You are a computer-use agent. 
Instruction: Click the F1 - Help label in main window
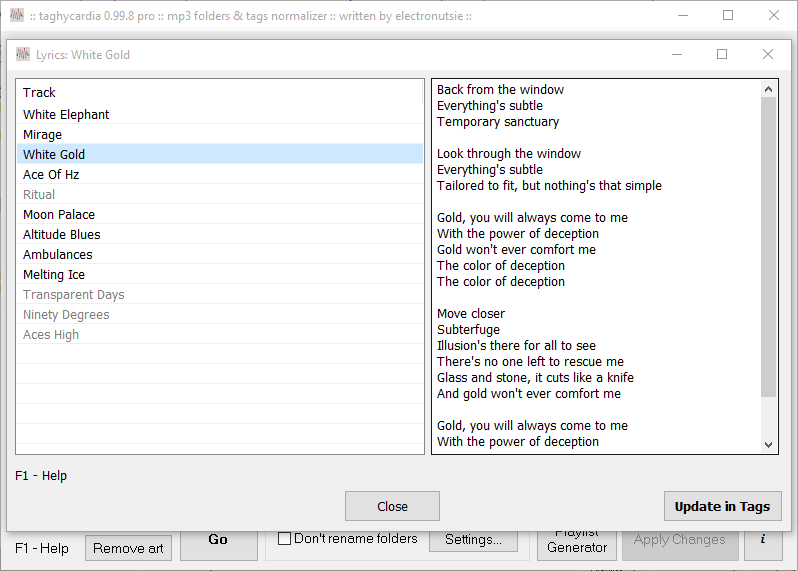click(x=42, y=548)
